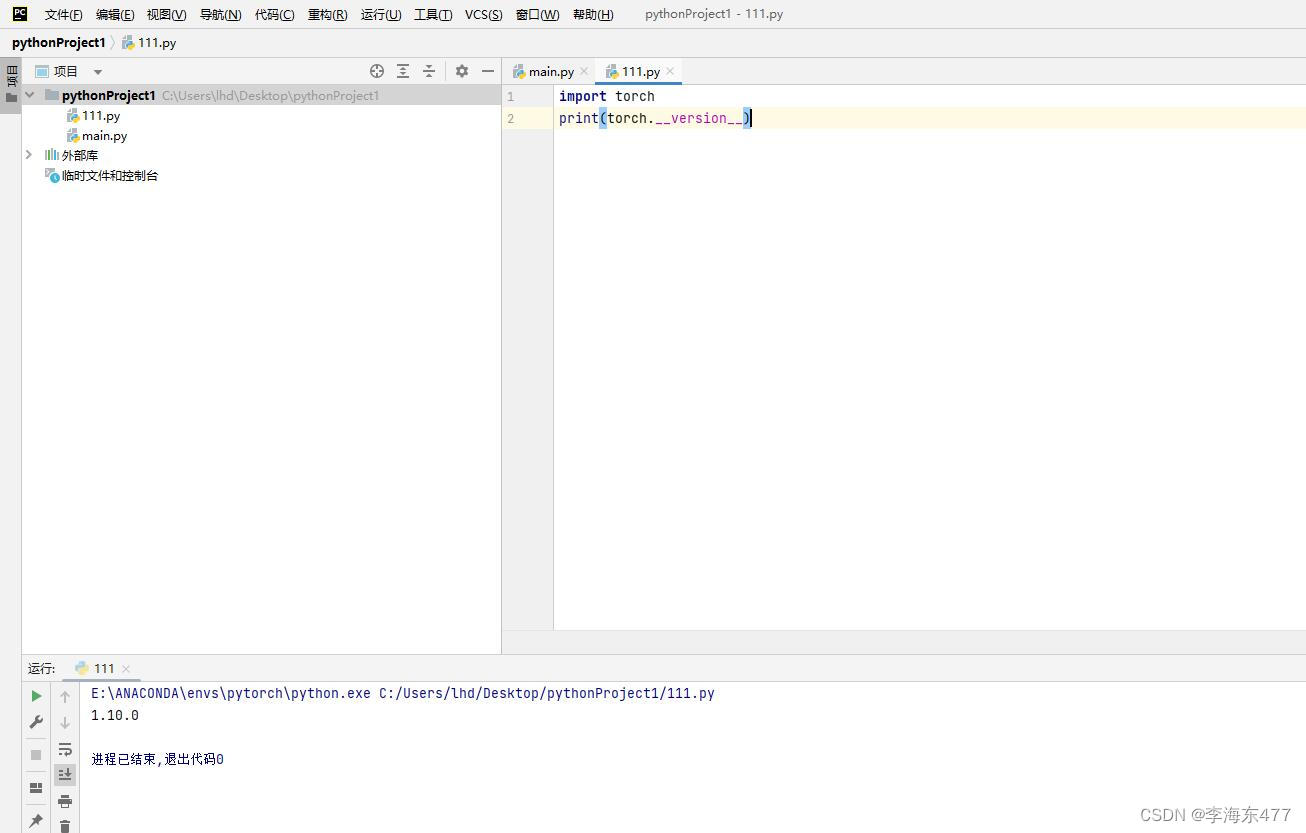Close the 111.py editor tab
Screen dimensions: 1306x833
(670, 72)
